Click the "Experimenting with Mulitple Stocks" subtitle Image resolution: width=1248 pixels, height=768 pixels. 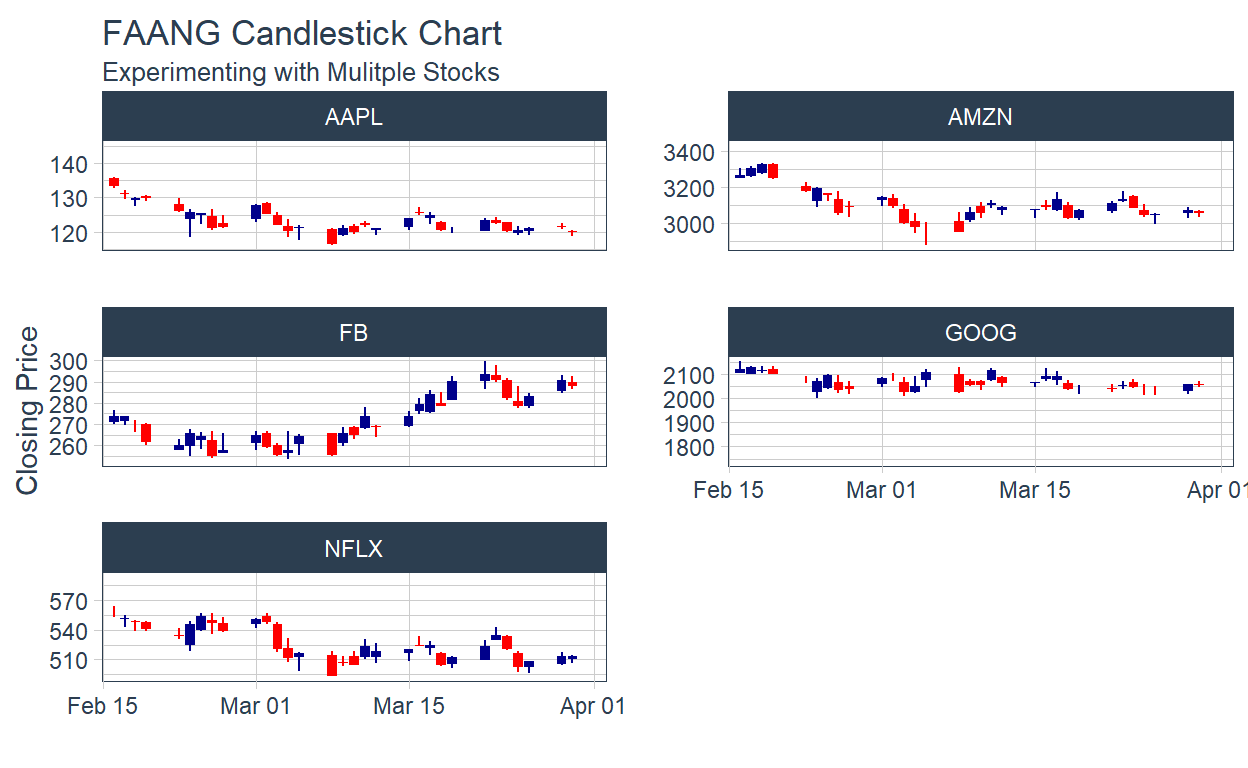301,73
